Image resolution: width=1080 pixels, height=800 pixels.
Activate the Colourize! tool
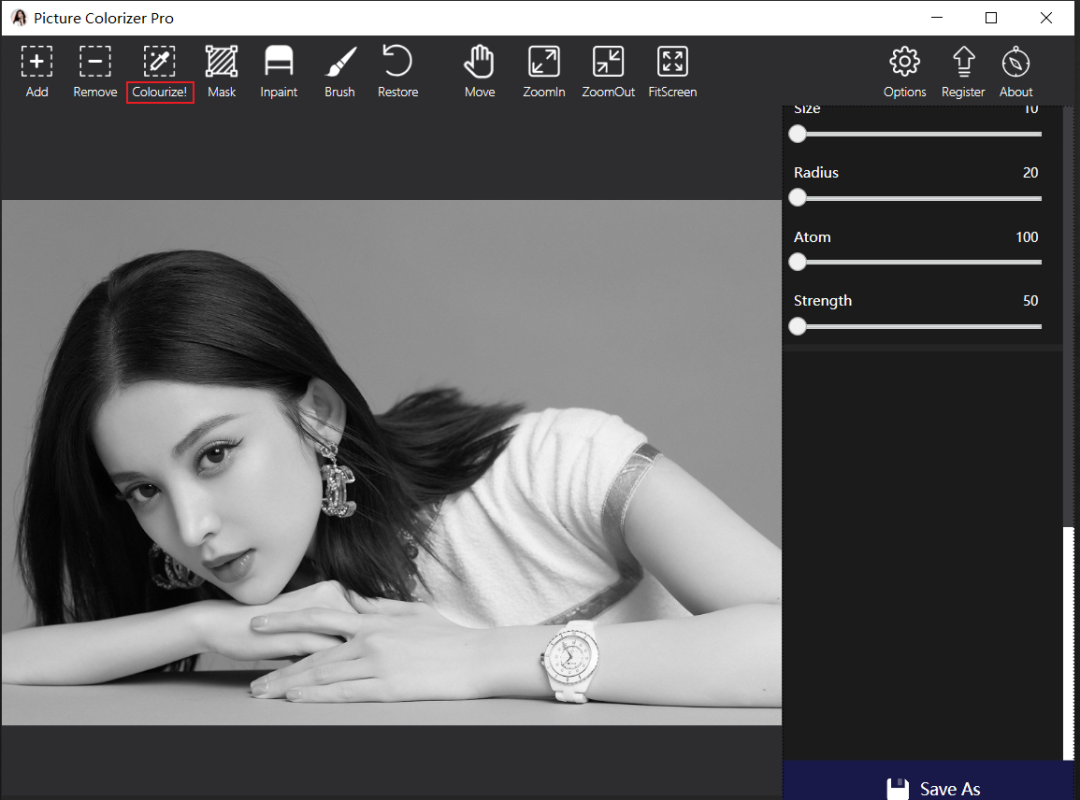[160, 71]
